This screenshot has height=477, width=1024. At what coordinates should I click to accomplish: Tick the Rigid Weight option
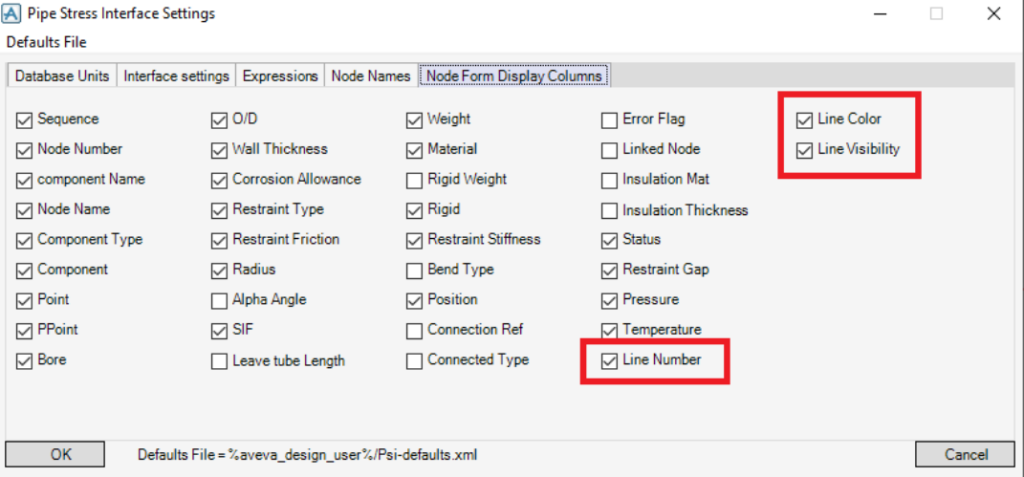coord(415,180)
